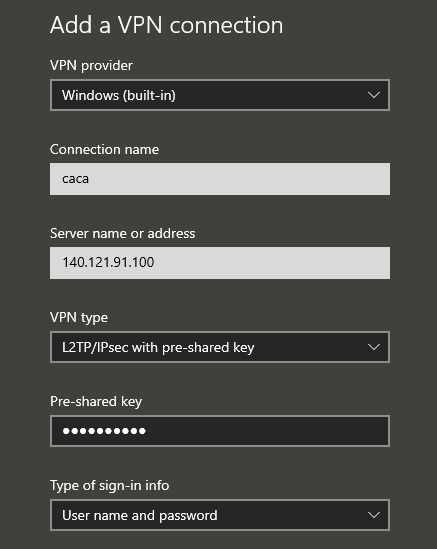Open the VPN provider dropdown showing Windows (built-in)

[x=220, y=95]
